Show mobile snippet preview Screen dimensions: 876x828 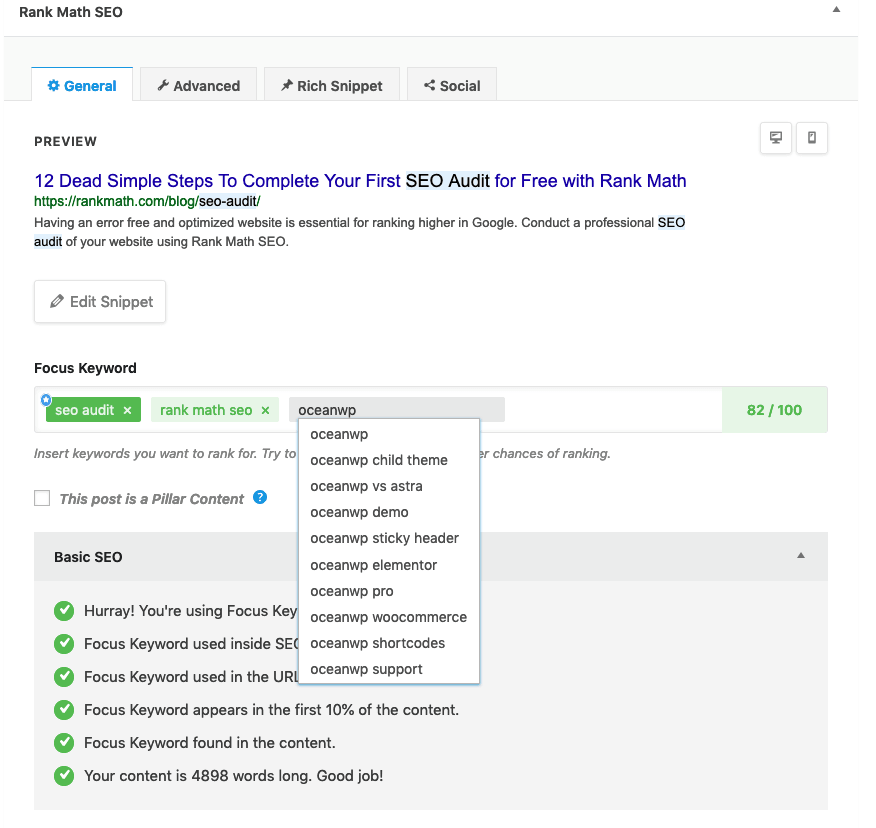(x=812, y=138)
